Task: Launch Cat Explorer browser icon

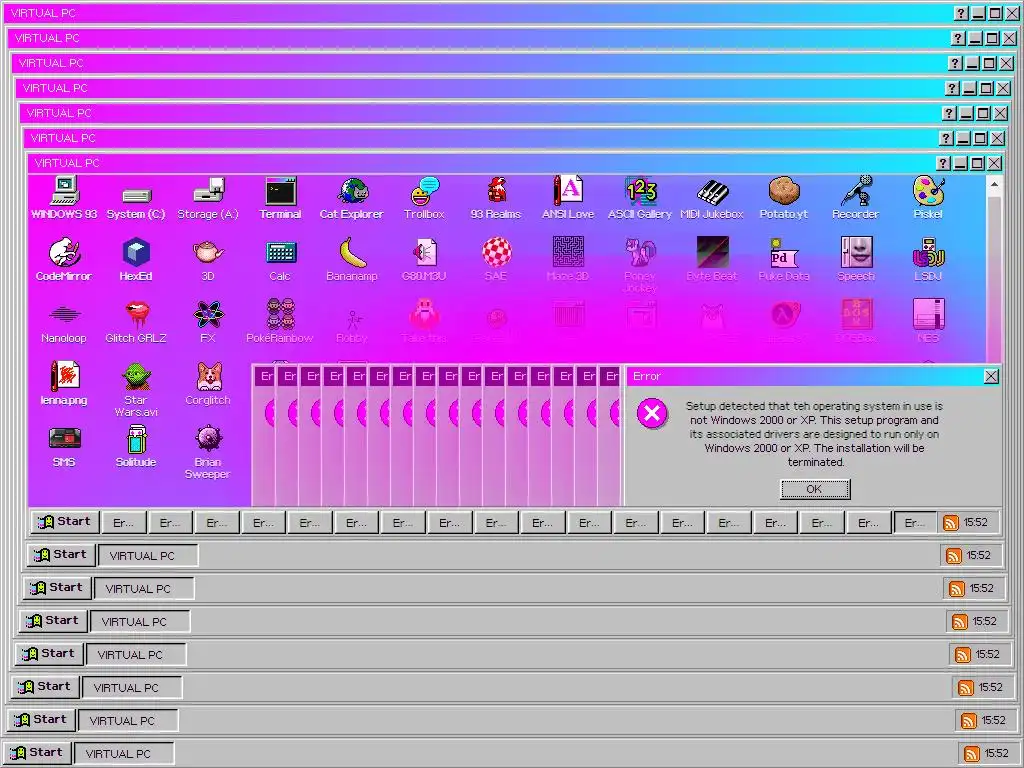Action: point(352,197)
